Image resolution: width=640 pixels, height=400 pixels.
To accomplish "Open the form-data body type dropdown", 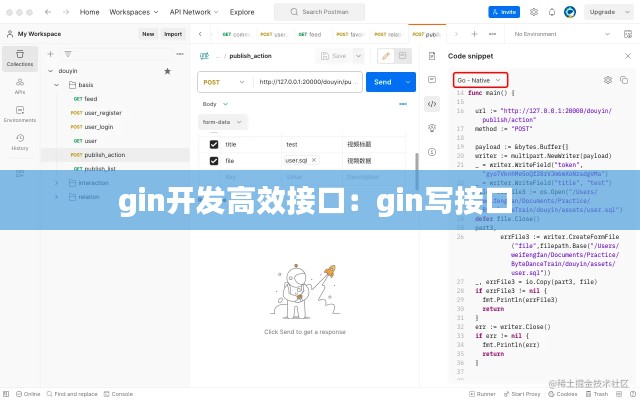I will coord(222,122).
